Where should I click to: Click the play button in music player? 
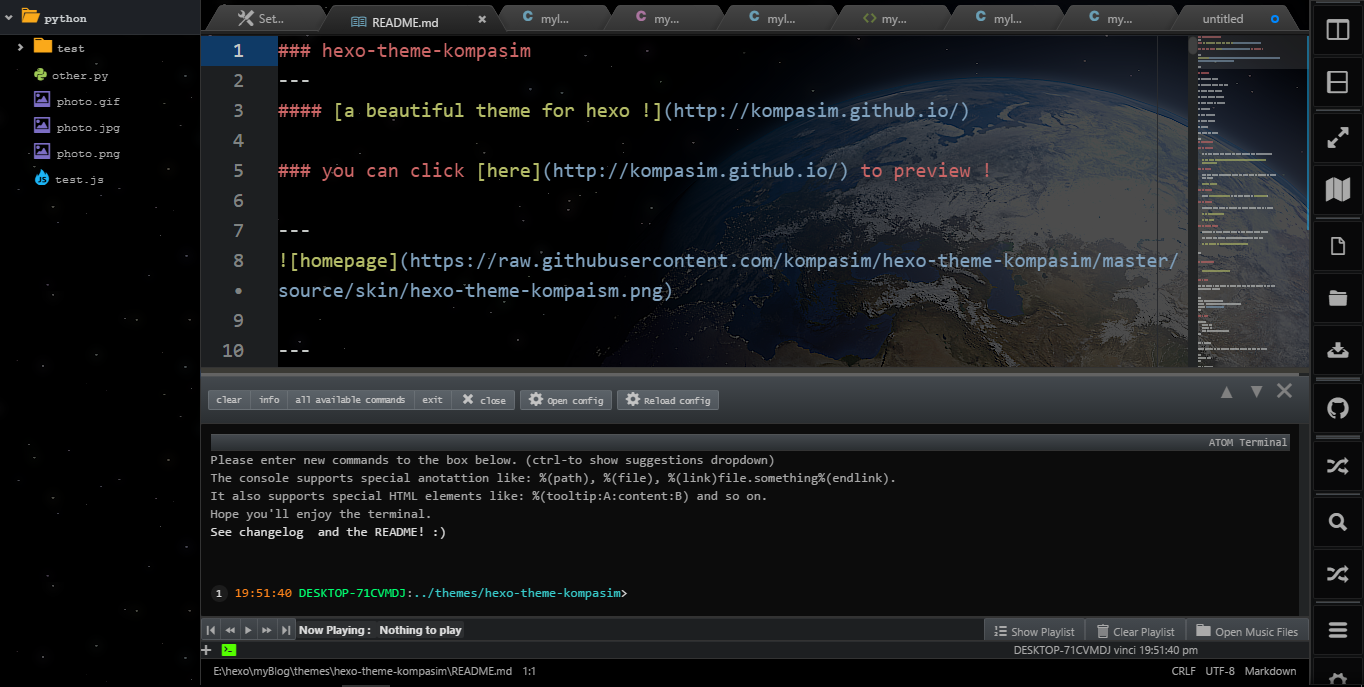point(248,630)
